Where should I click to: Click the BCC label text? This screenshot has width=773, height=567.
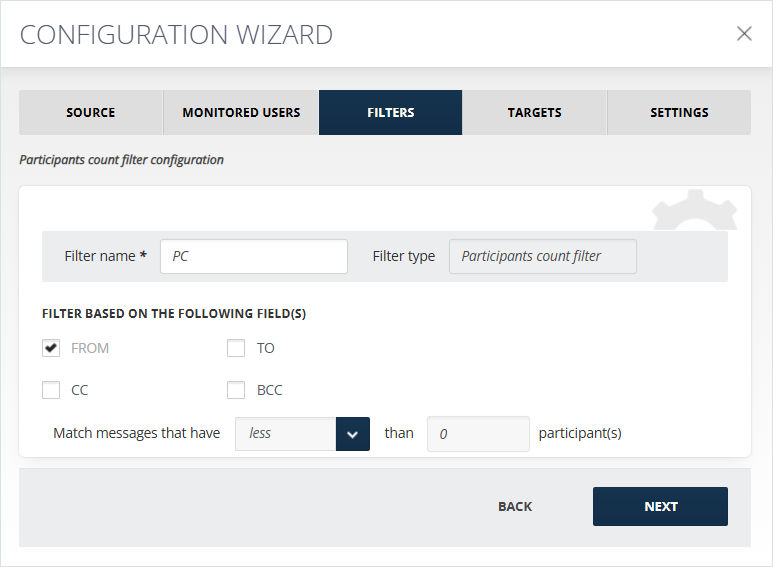[x=269, y=390]
